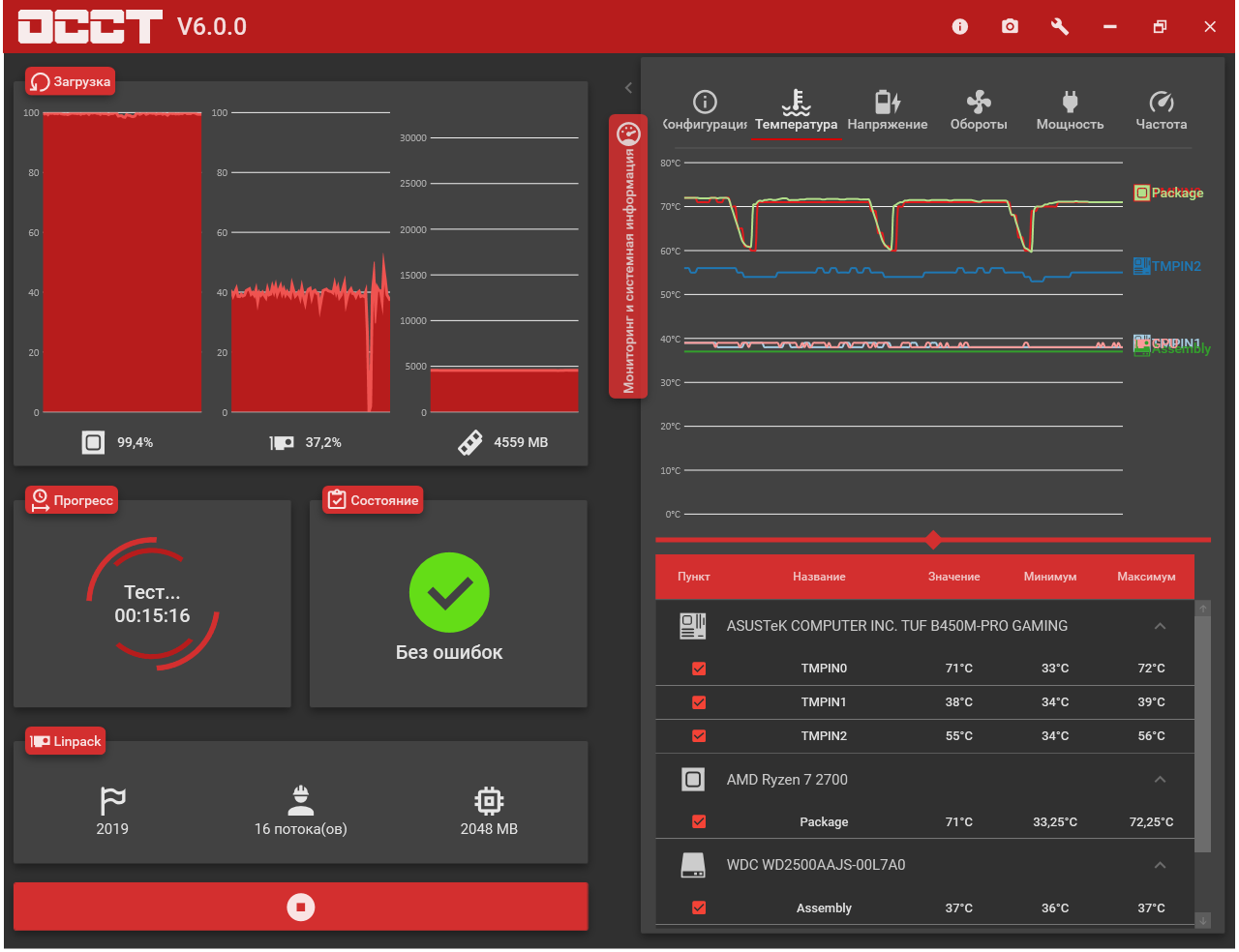Select the Температура tab
This screenshot has width=1239, height=952.
[x=796, y=111]
